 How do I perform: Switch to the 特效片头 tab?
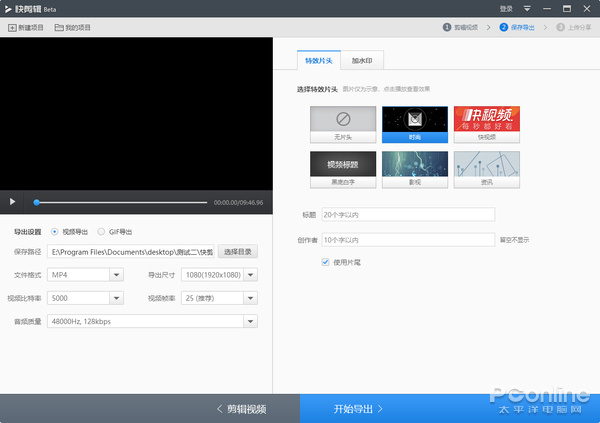[x=319, y=61]
